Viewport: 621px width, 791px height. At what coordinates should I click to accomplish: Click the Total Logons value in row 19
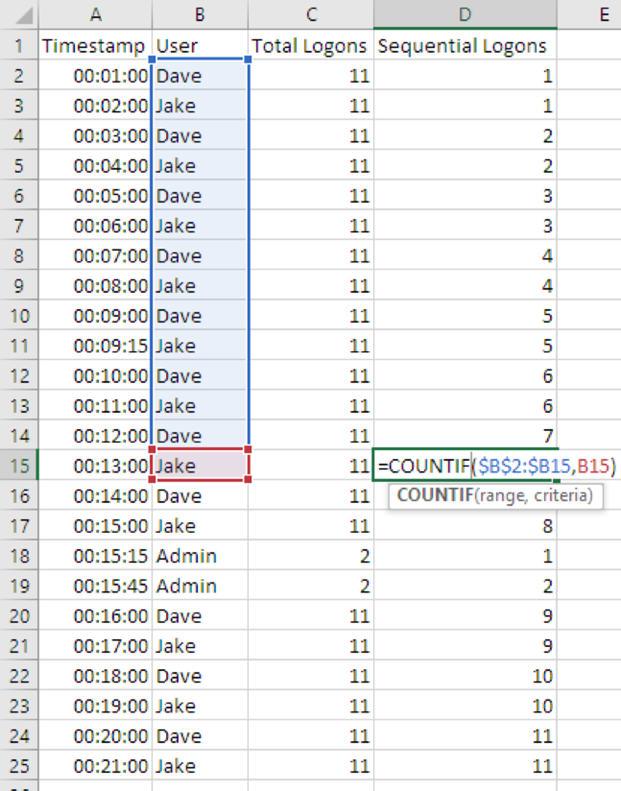[311, 586]
